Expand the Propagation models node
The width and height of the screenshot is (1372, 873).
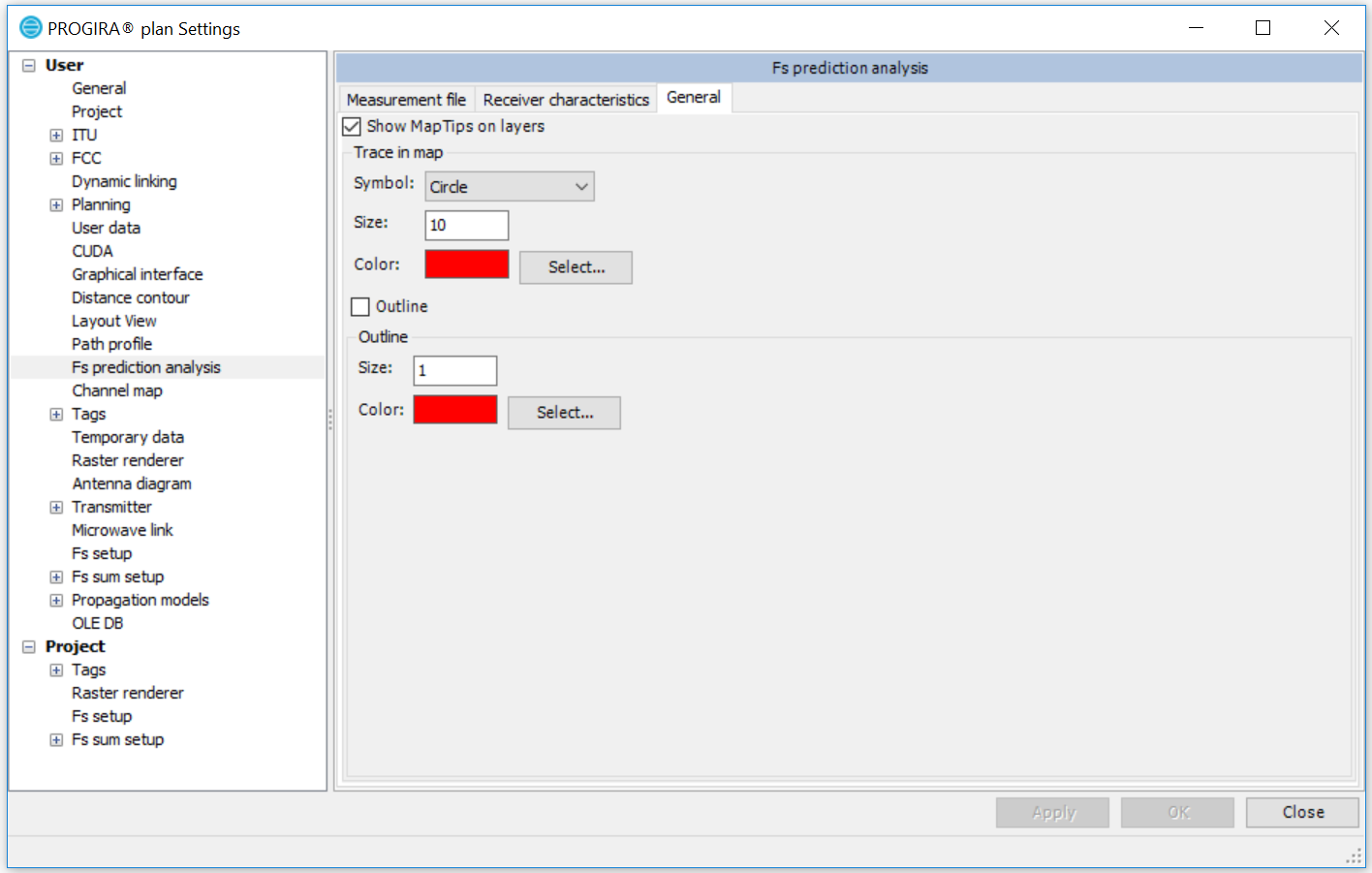click(55, 600)
